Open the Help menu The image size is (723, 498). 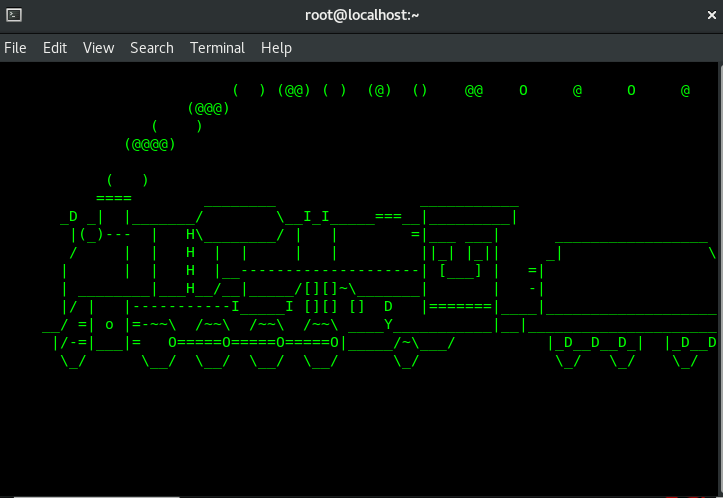pos(276,48)
